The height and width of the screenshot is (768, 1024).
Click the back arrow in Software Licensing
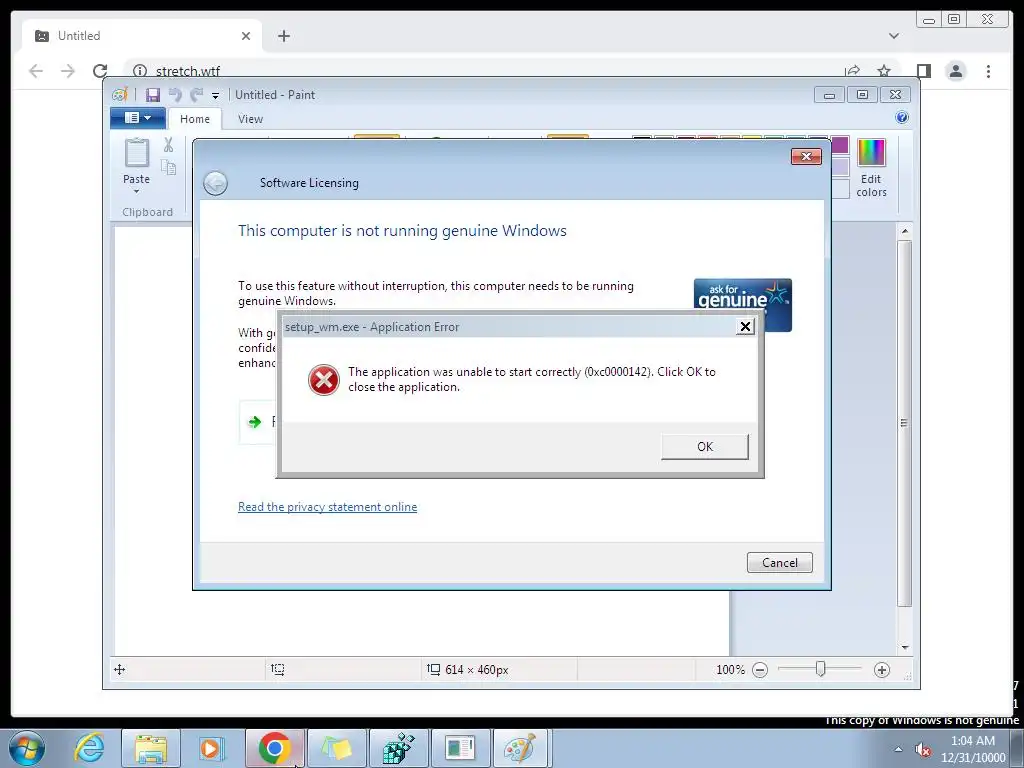click(216, 184)
